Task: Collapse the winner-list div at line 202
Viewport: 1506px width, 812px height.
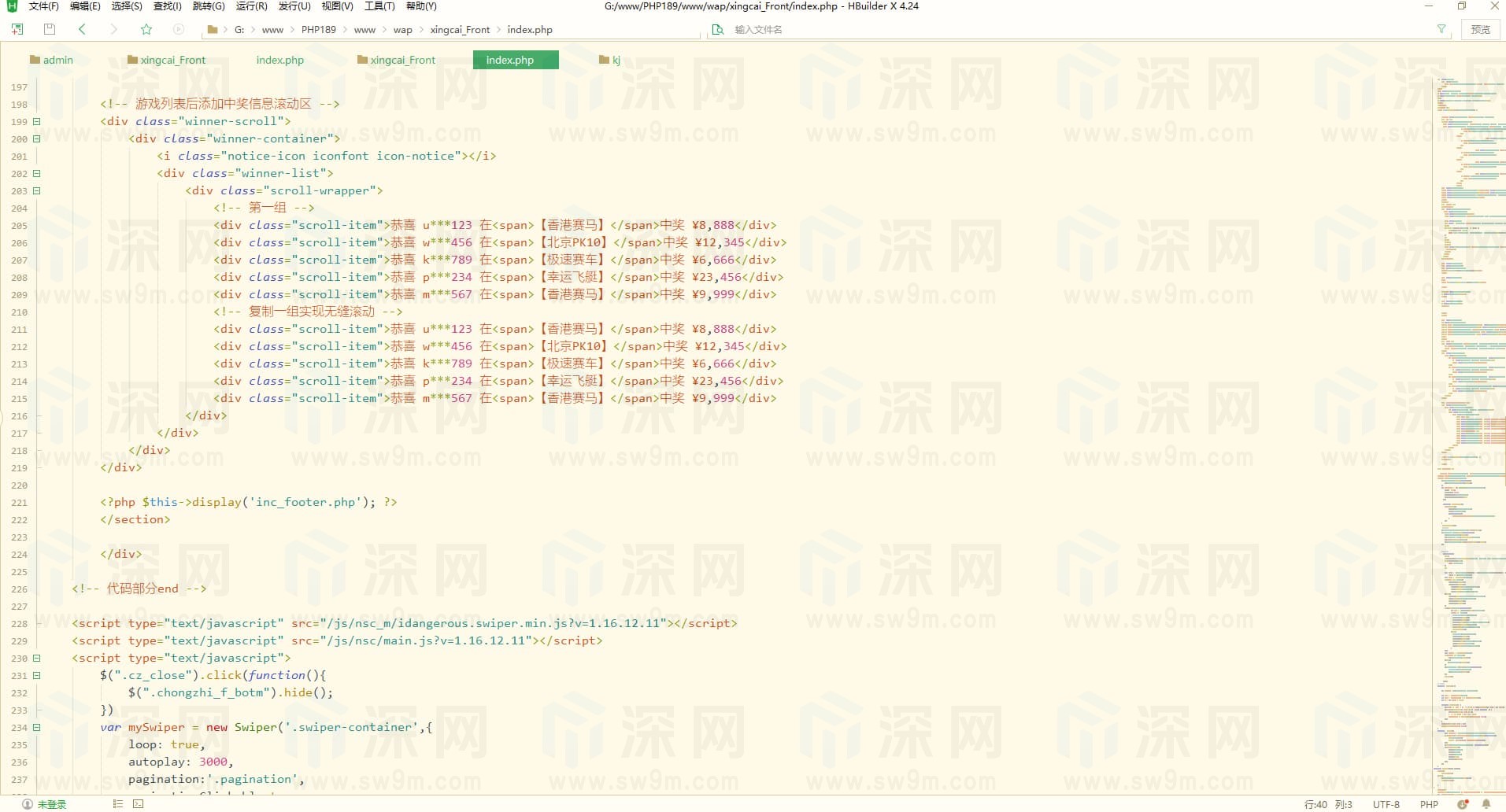Action: click(36, 174)
